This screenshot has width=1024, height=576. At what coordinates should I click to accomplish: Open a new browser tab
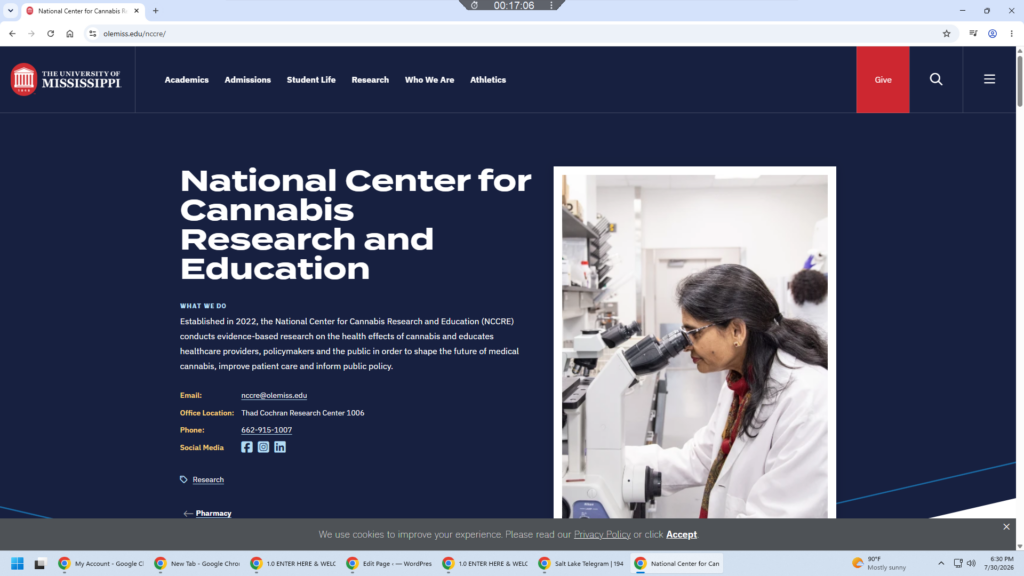[155, 11]
